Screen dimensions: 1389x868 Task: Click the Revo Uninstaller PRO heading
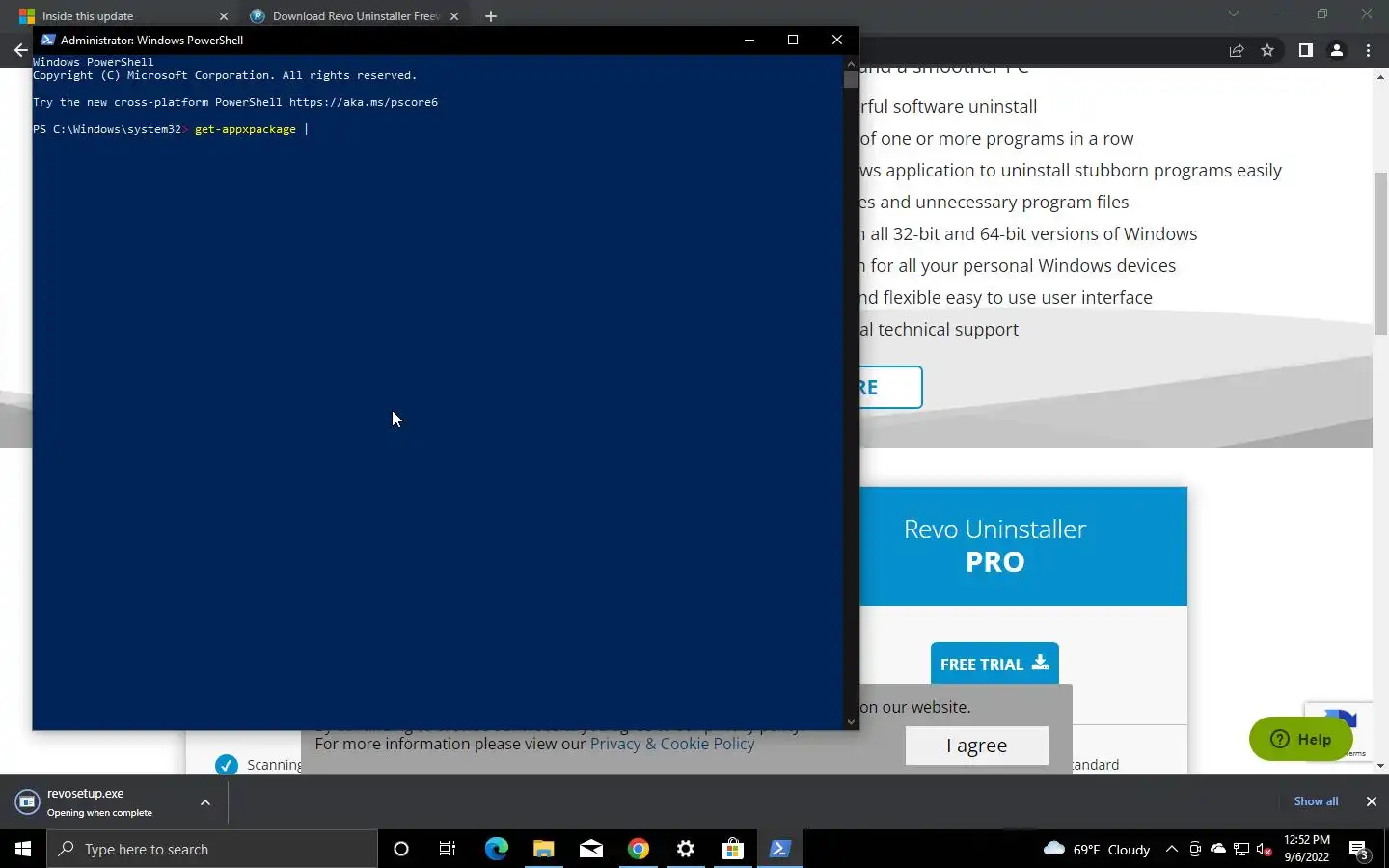[994, 546]
